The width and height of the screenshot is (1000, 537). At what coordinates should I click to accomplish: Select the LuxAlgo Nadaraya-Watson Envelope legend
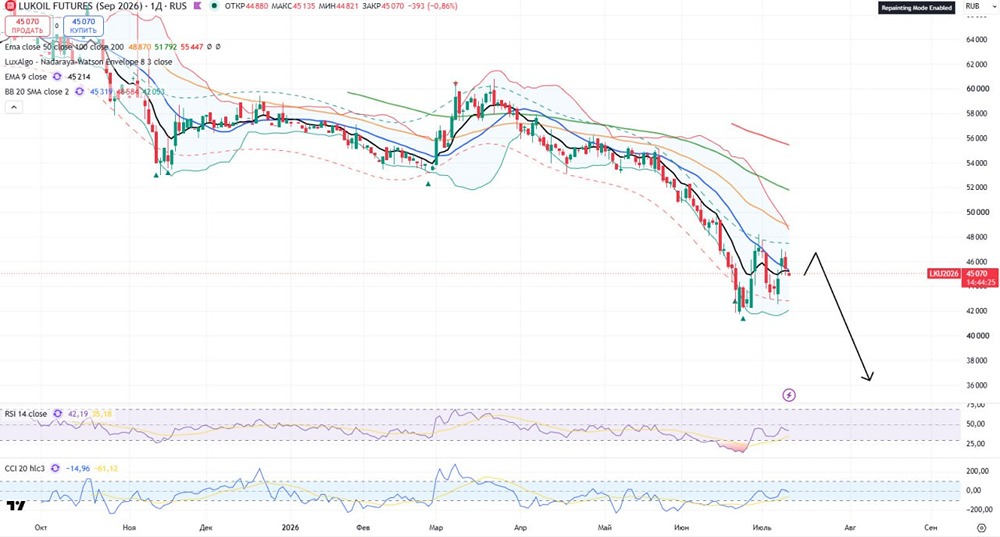88,62
